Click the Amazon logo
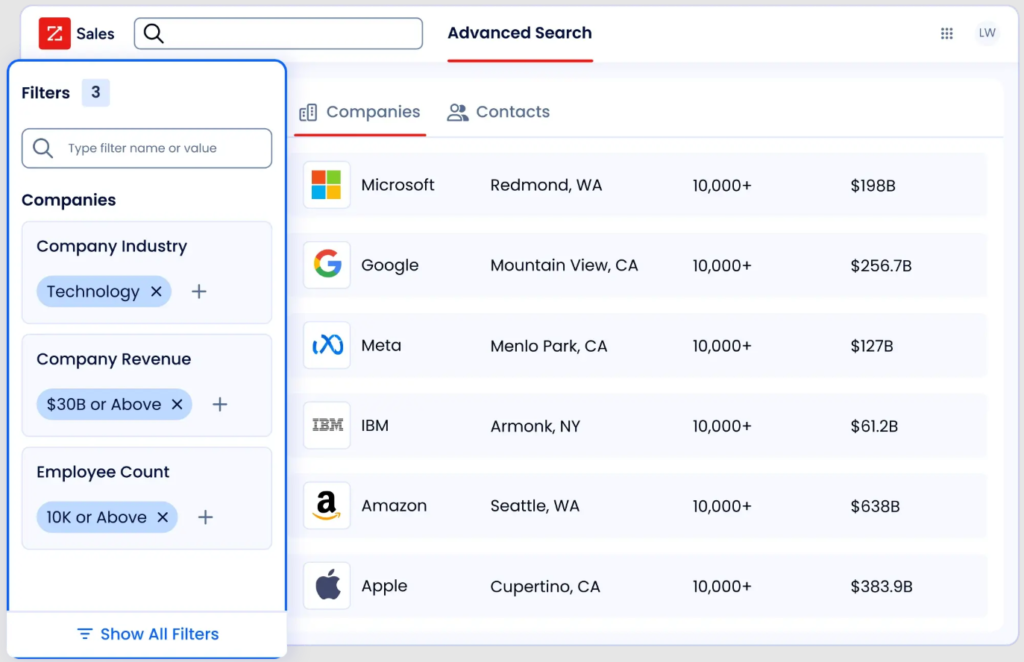The width and height of the screenshot is (1024, 662). coord(327,505)
